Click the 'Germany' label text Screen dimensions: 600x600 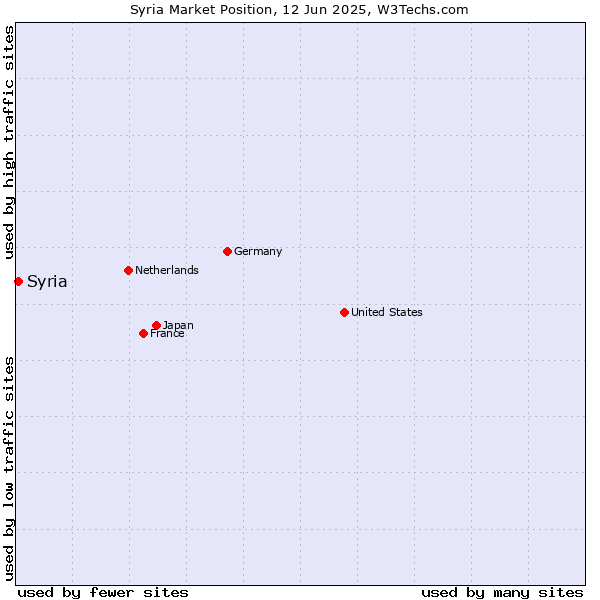(258, 251)
